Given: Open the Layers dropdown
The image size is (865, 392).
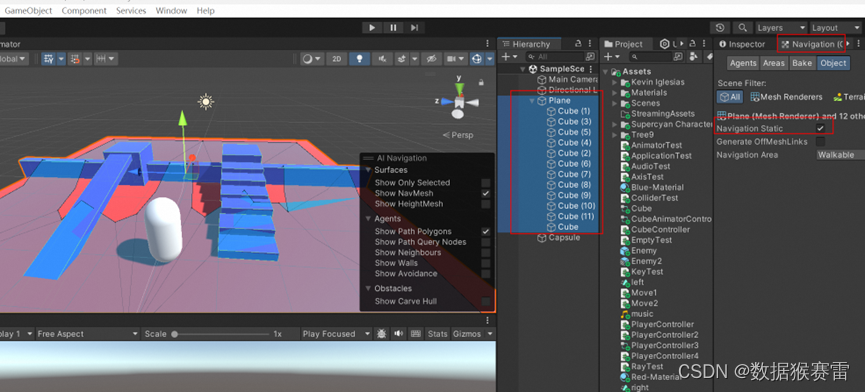Looking at the screenshot, I should pyautogui.click(x=781, y=28).
